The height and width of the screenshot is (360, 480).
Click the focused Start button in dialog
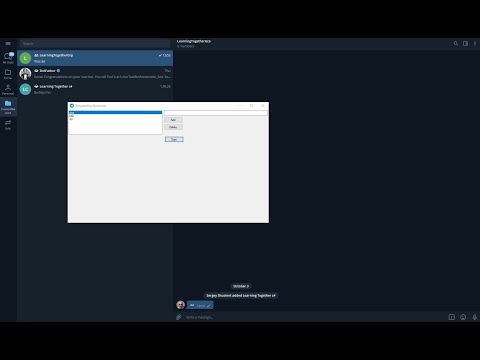click(174, 139)
